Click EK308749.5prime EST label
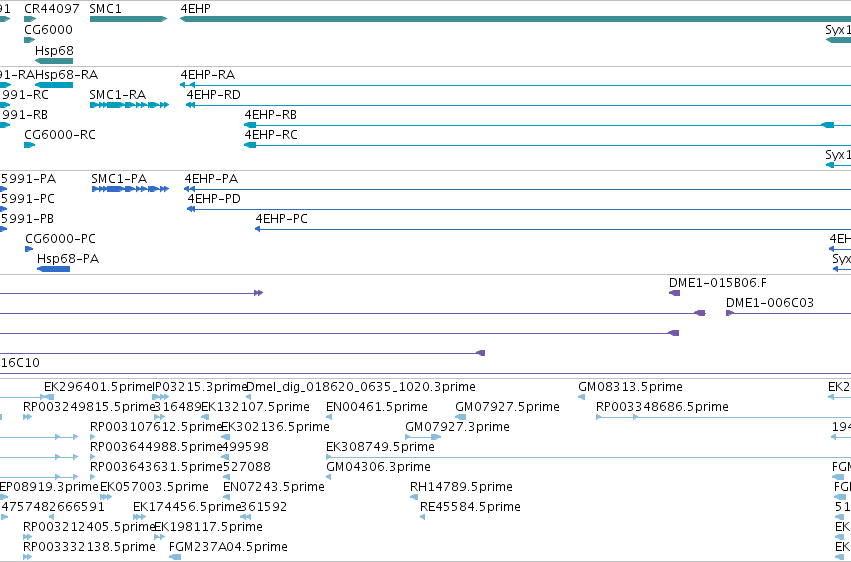851x562 pixels. 380,447
